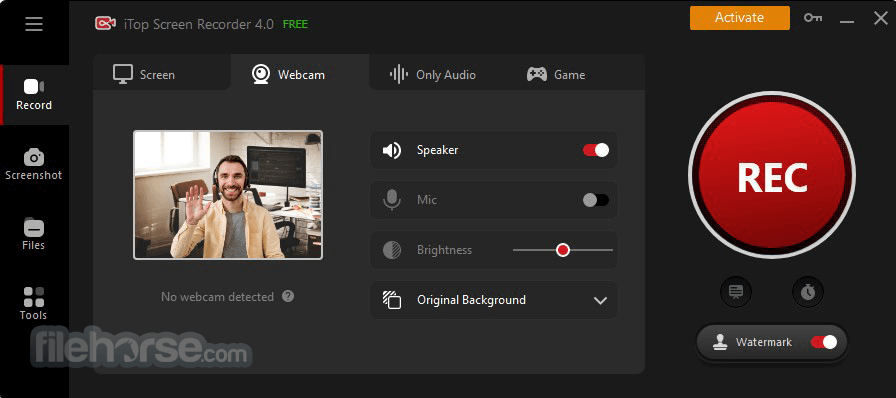
Task: Open the Files section in sidebar
Action: point(34,234)
